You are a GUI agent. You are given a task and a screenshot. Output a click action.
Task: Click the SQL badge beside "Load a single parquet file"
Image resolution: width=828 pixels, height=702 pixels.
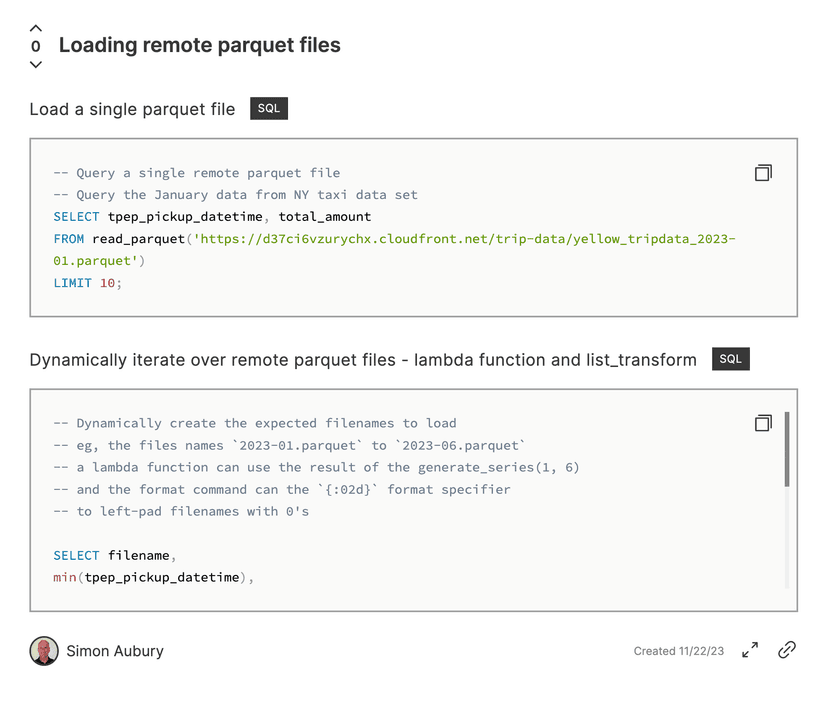click(x=268, y=108)
